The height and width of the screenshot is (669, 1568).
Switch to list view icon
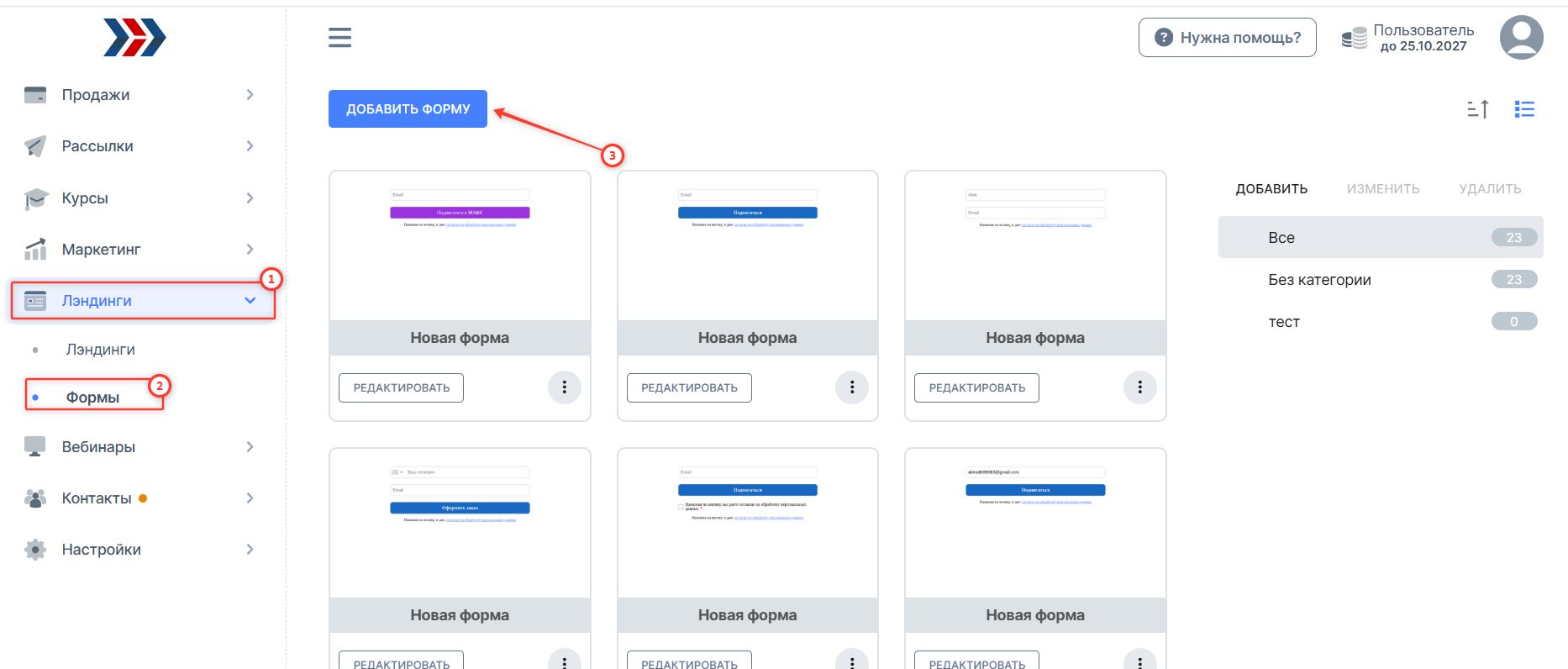click(x=1524, y=109)
